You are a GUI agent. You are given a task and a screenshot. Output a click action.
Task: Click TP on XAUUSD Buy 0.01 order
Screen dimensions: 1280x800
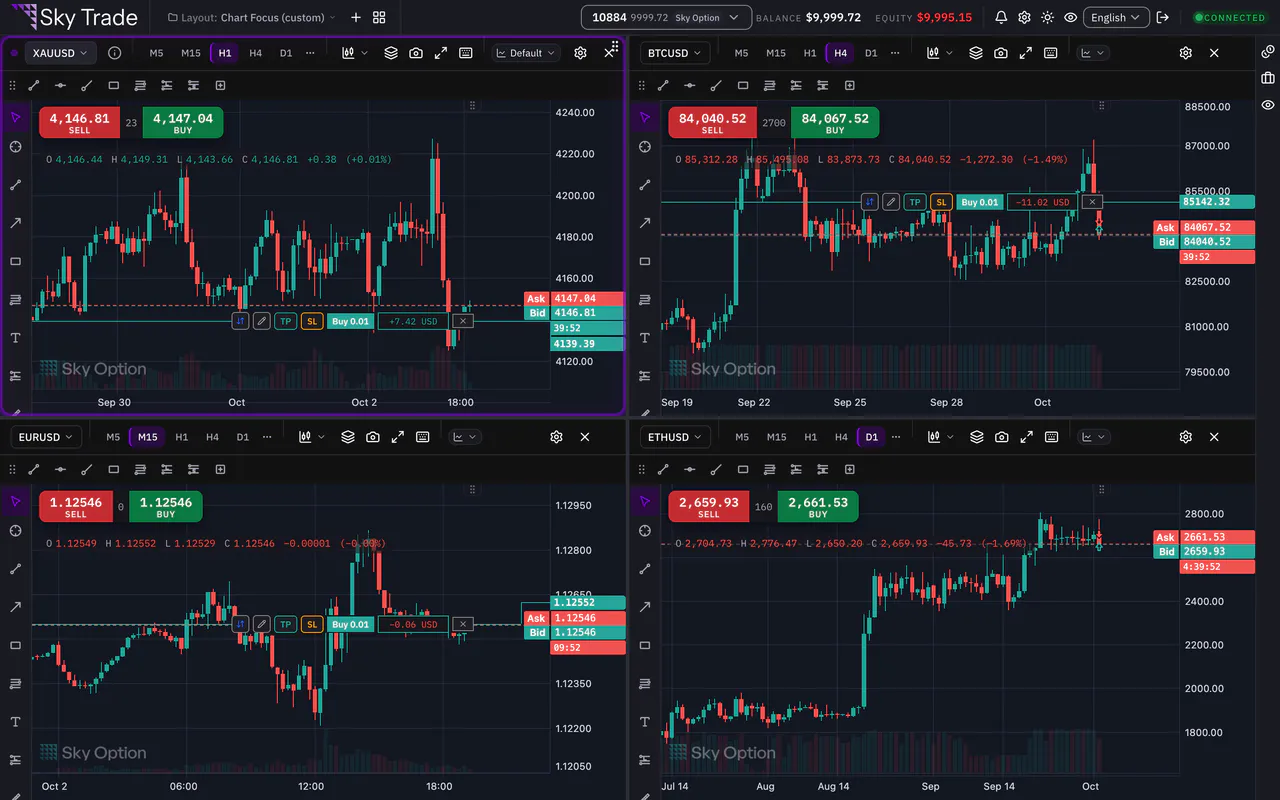point(286,321)
